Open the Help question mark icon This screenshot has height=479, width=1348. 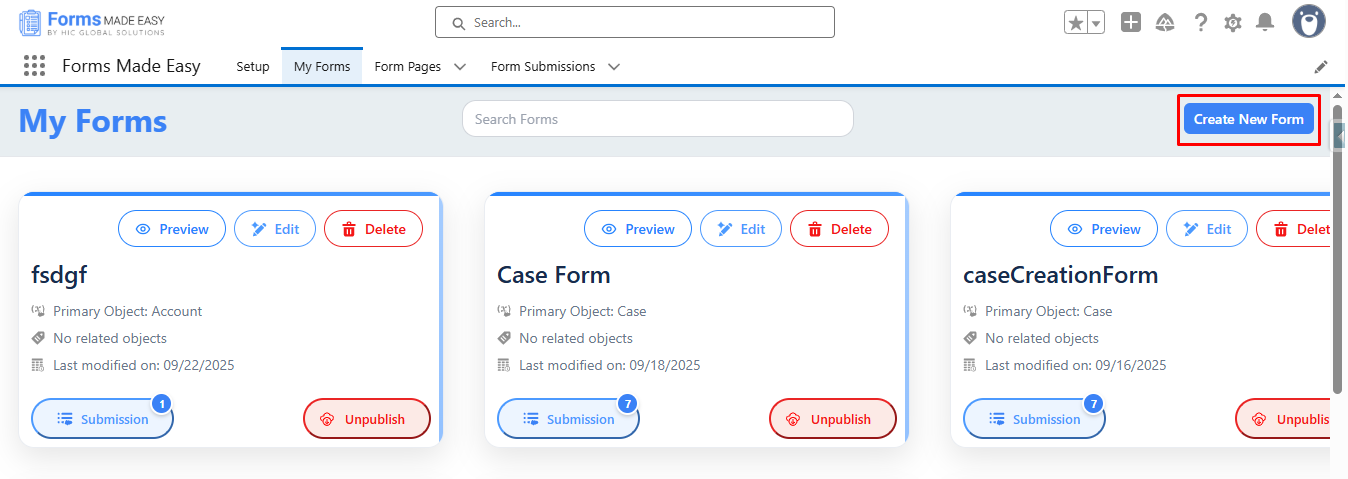(1200, 22)
